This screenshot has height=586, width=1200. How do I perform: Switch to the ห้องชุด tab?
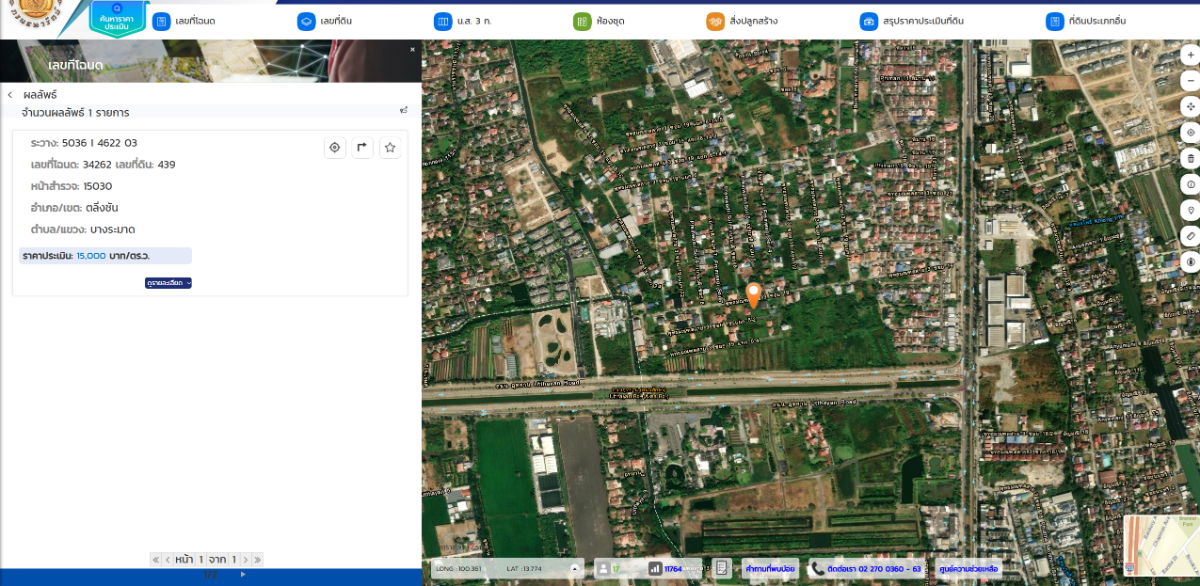599,21
